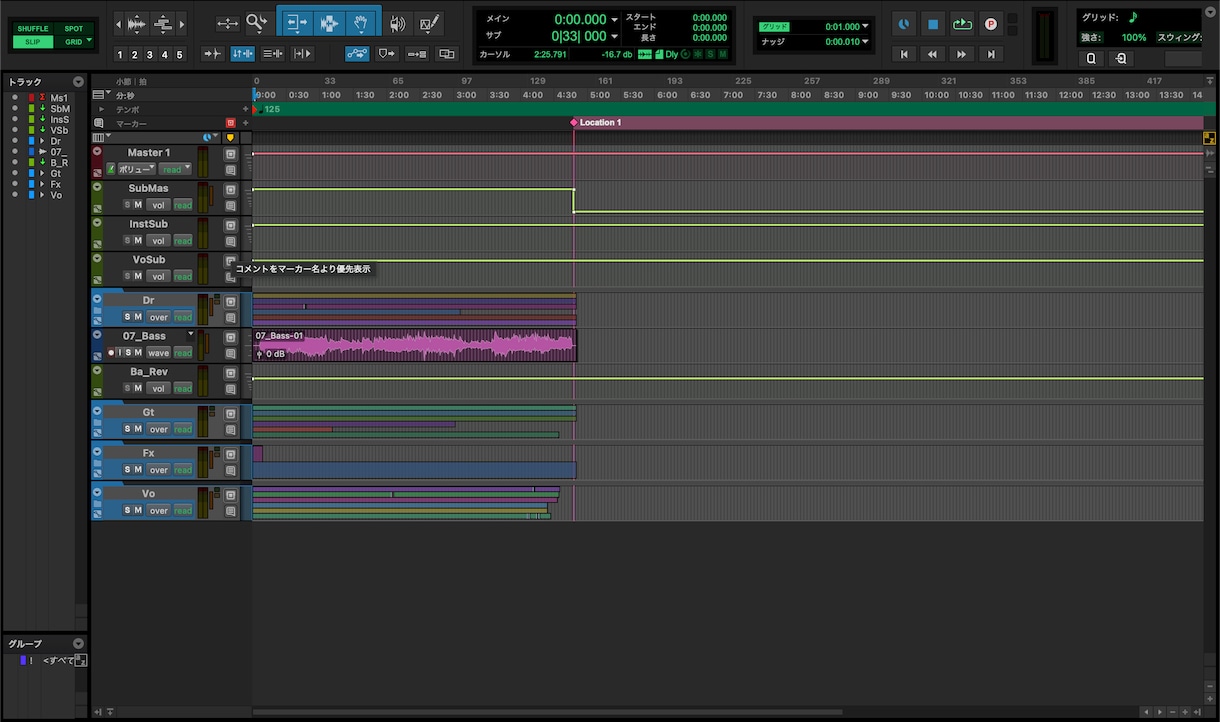Open the grid value dropdown
The width and height of the screenshot is (1220, 722).
[x=865, y=27]
